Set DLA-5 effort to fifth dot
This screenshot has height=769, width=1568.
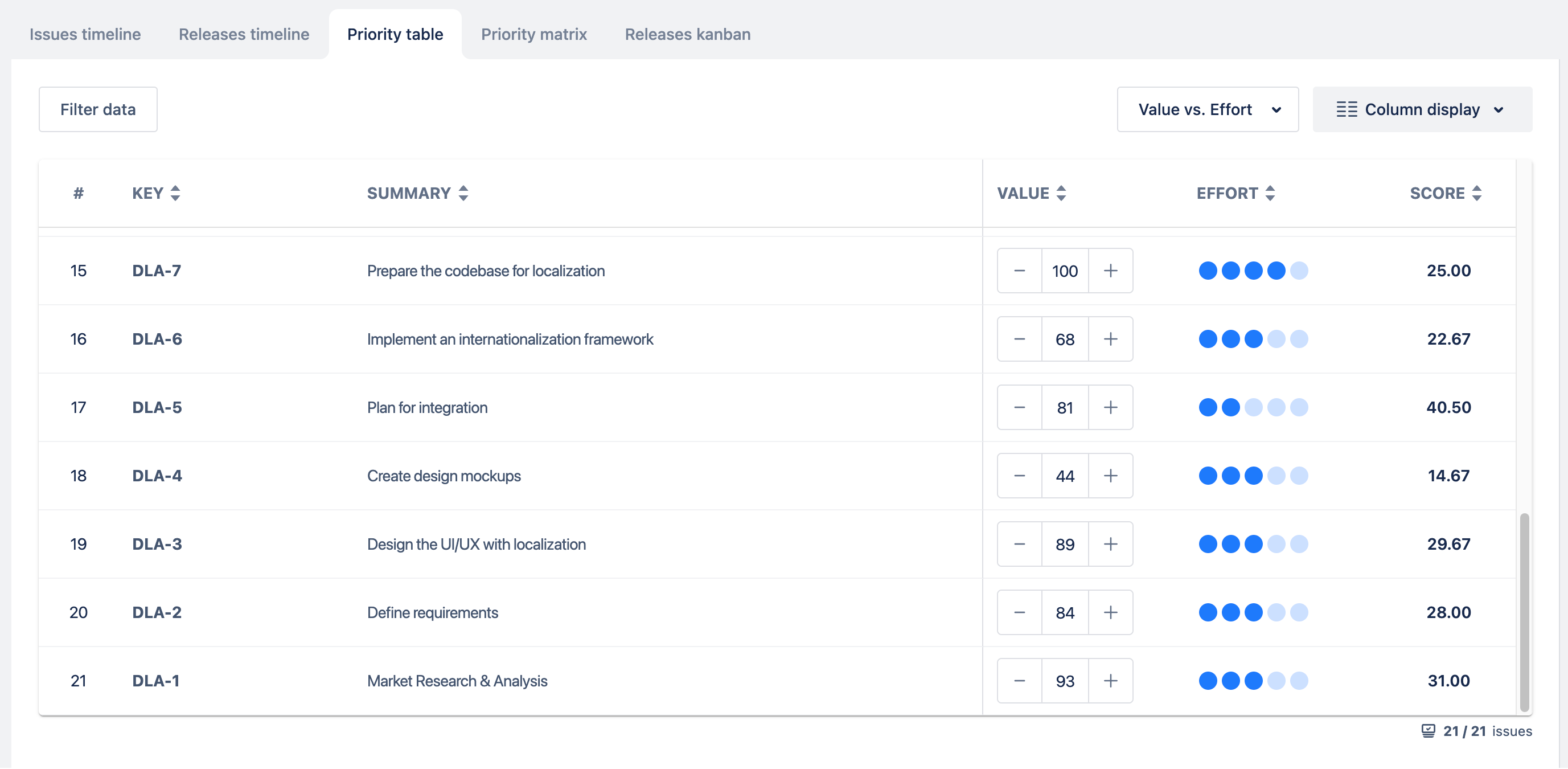[x=1299, y=407]
